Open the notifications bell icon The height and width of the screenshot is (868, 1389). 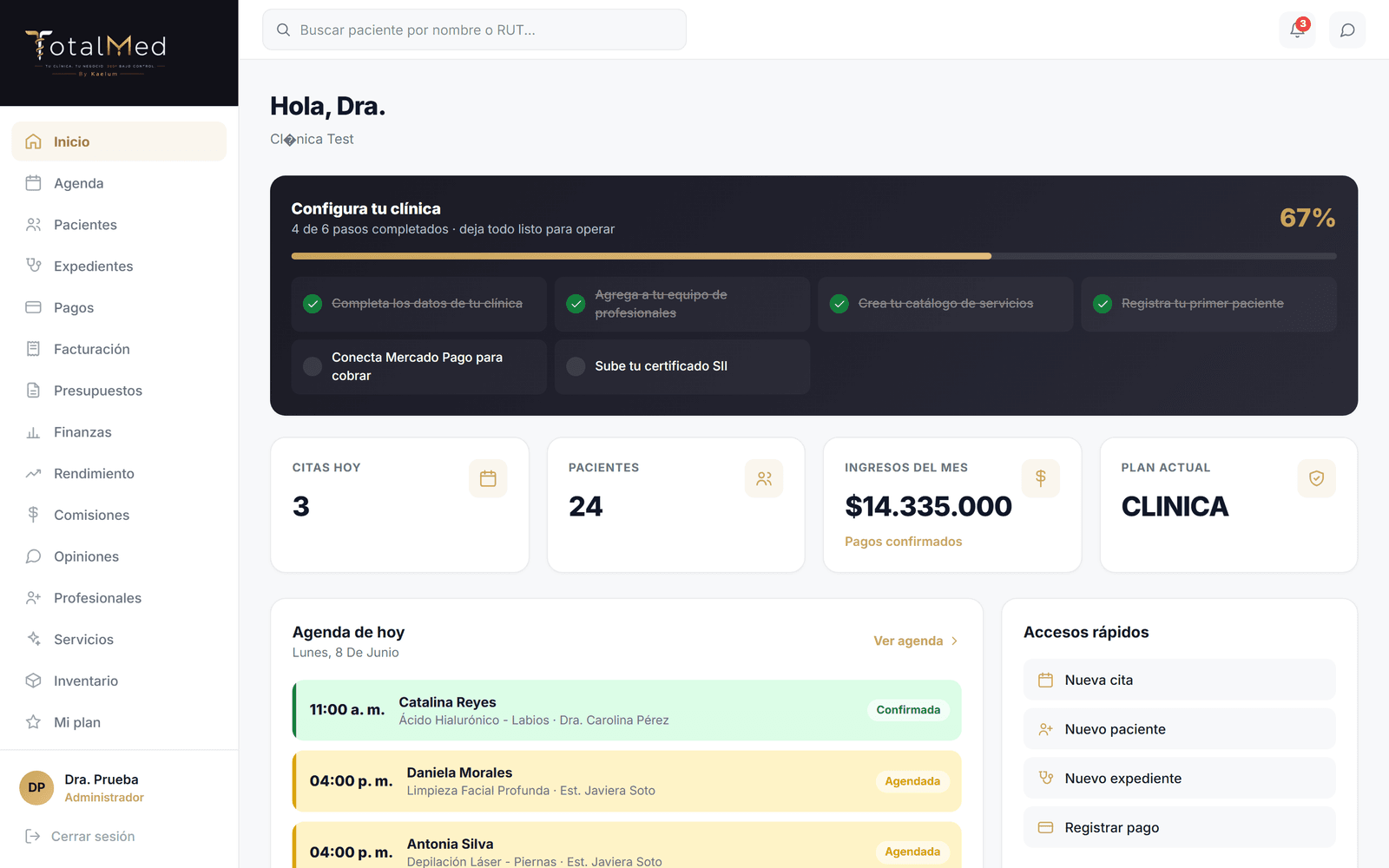[x=1297, y=30]
